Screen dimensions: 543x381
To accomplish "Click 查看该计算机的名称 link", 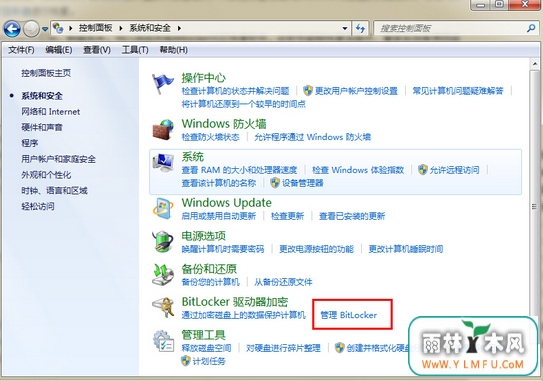I will (x=219, y=183).
